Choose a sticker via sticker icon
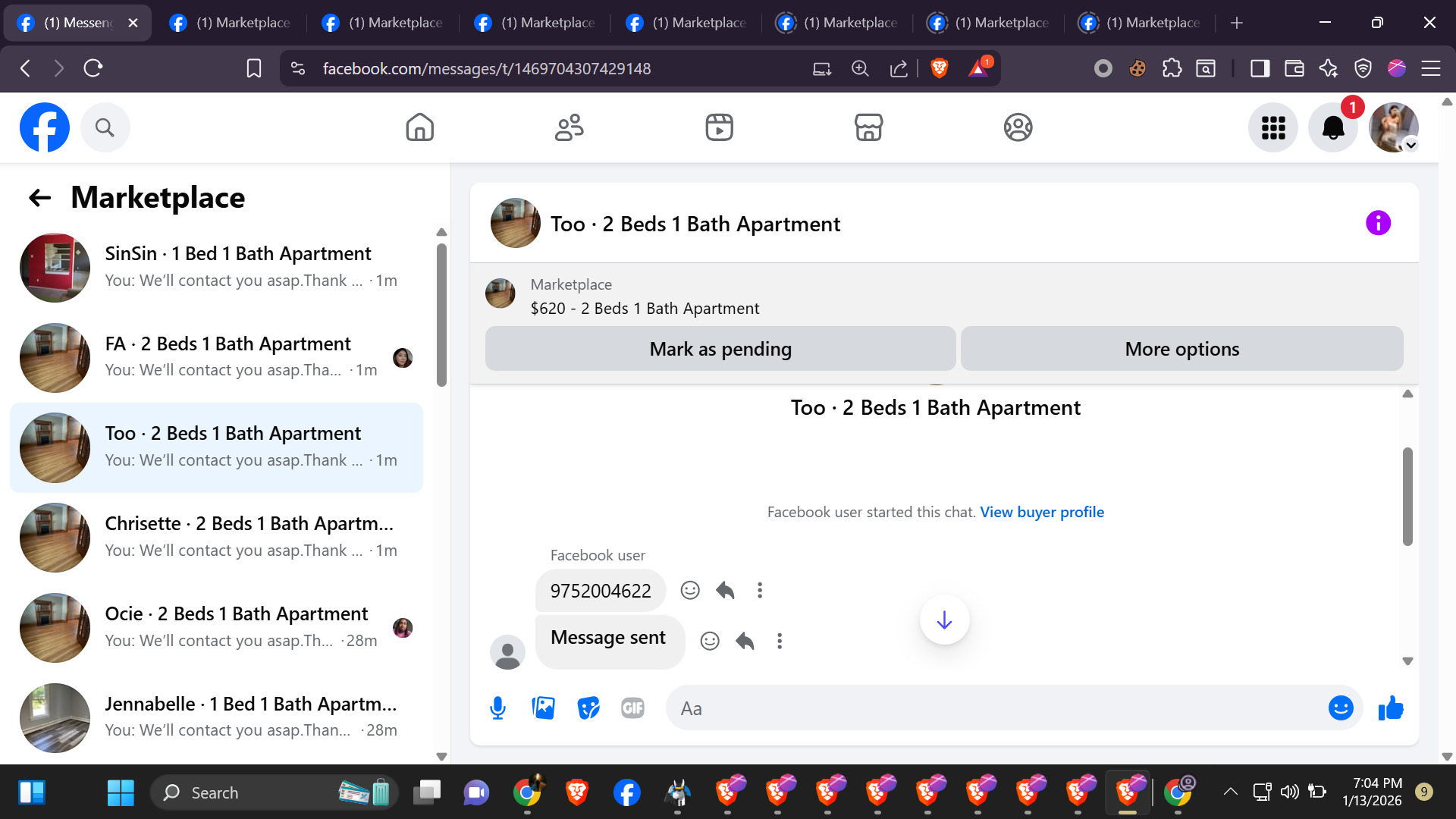The image size is (1456, 819). click(588, 708)
